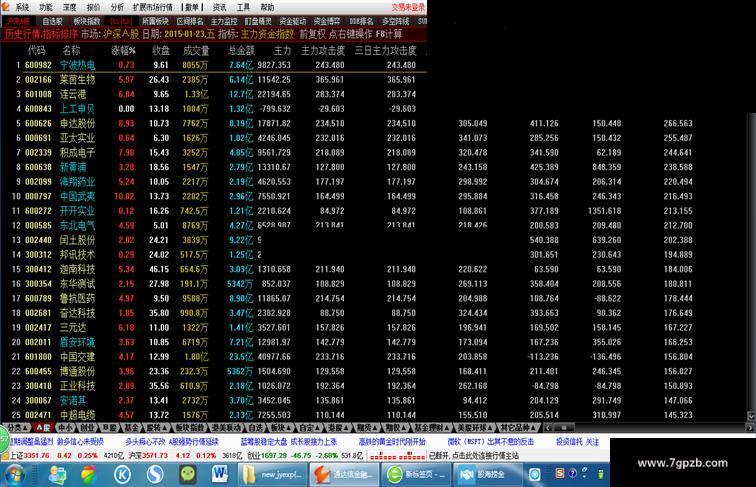Switch to the 区间排名 tab
756x487 pixels.
190,21
